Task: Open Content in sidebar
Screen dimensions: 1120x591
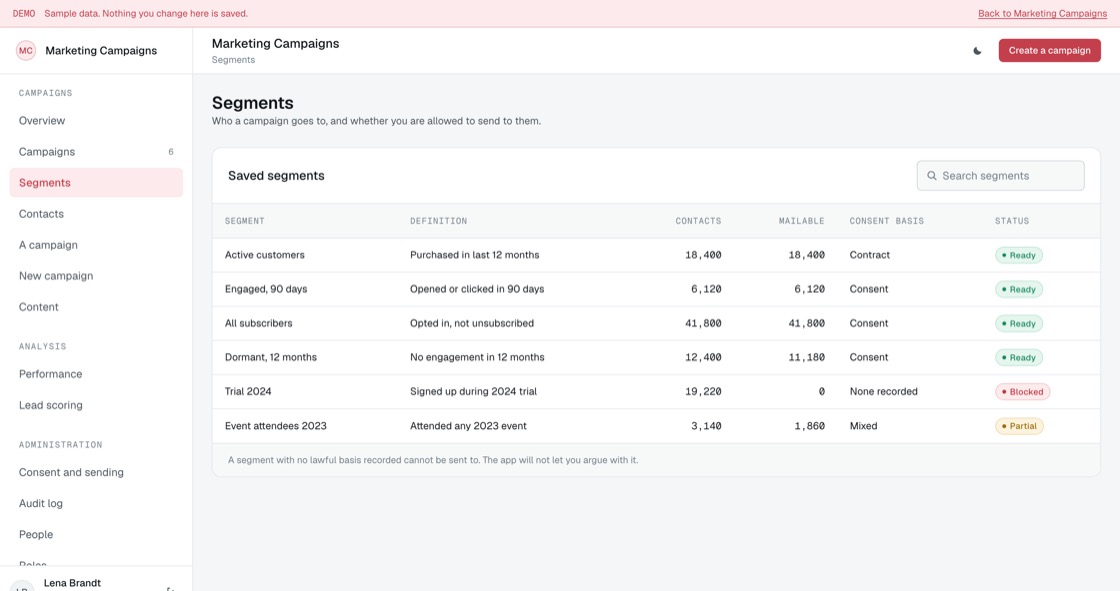Action: (x=96, y=307)
